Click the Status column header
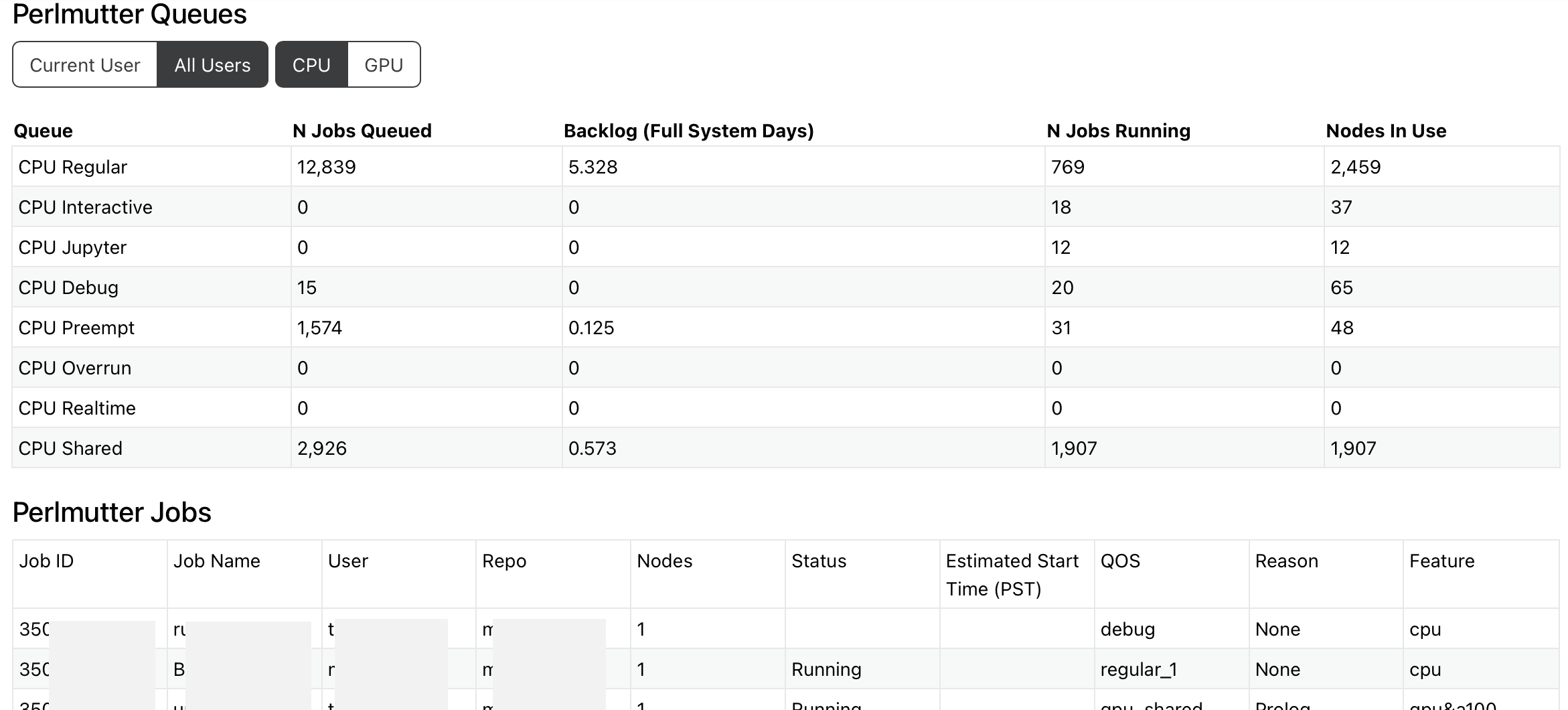This screenshot has width=1568, height=710. [819, 561]
